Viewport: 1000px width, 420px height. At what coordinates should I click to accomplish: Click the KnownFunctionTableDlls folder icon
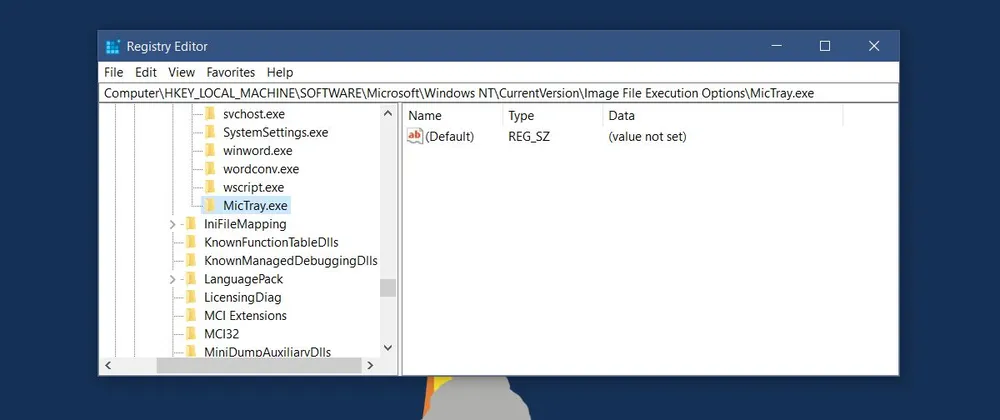pyautogui.click(x=191, y=242)
